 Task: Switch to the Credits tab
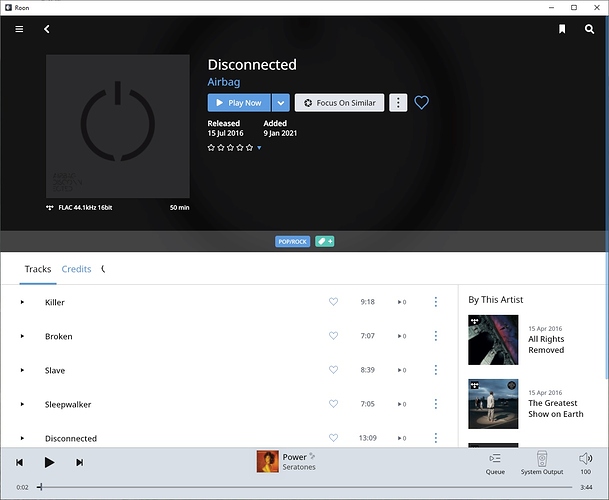pyautogui.click(x=77, y=269)
